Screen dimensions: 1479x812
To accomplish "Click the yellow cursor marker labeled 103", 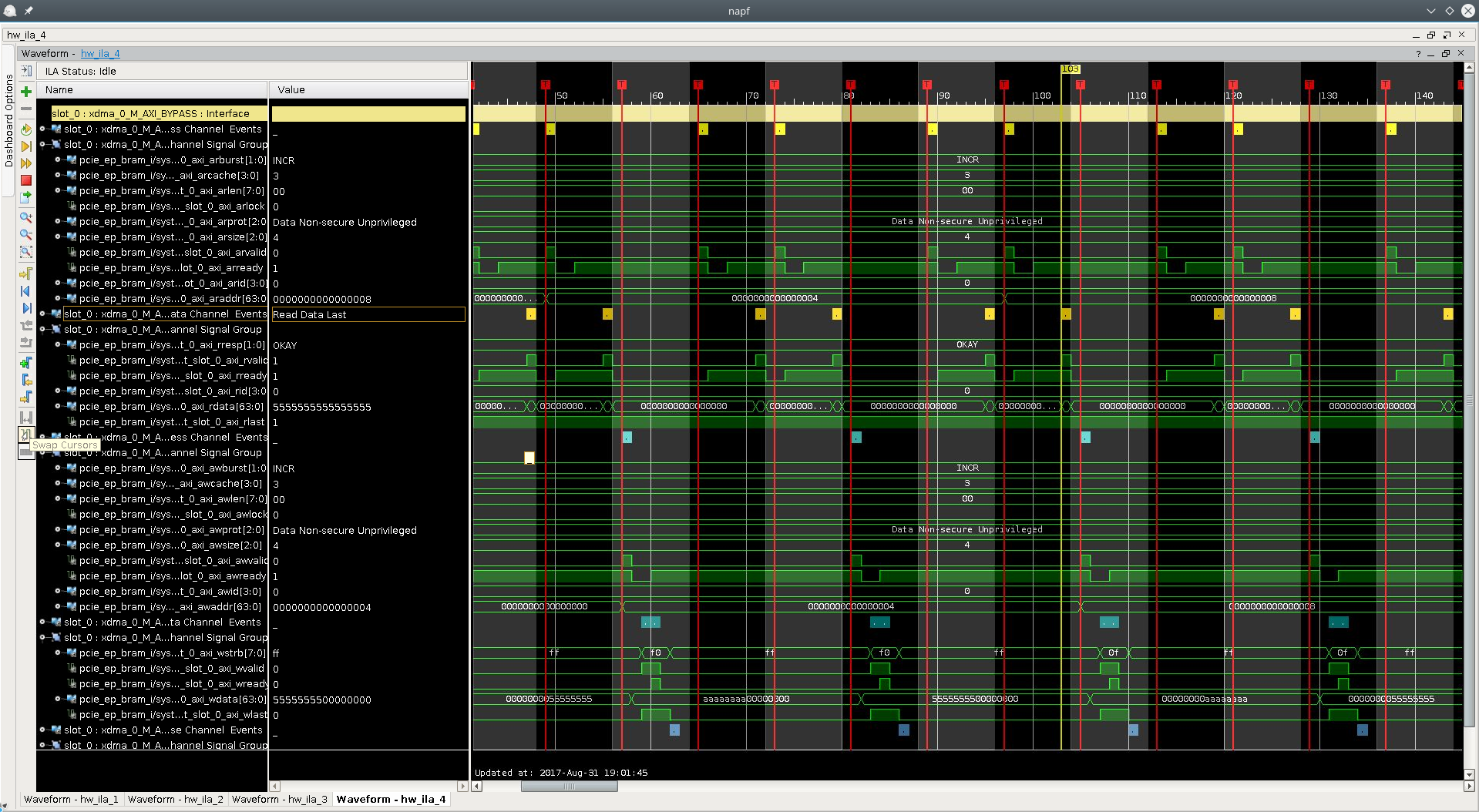I will coord(1070,69).
